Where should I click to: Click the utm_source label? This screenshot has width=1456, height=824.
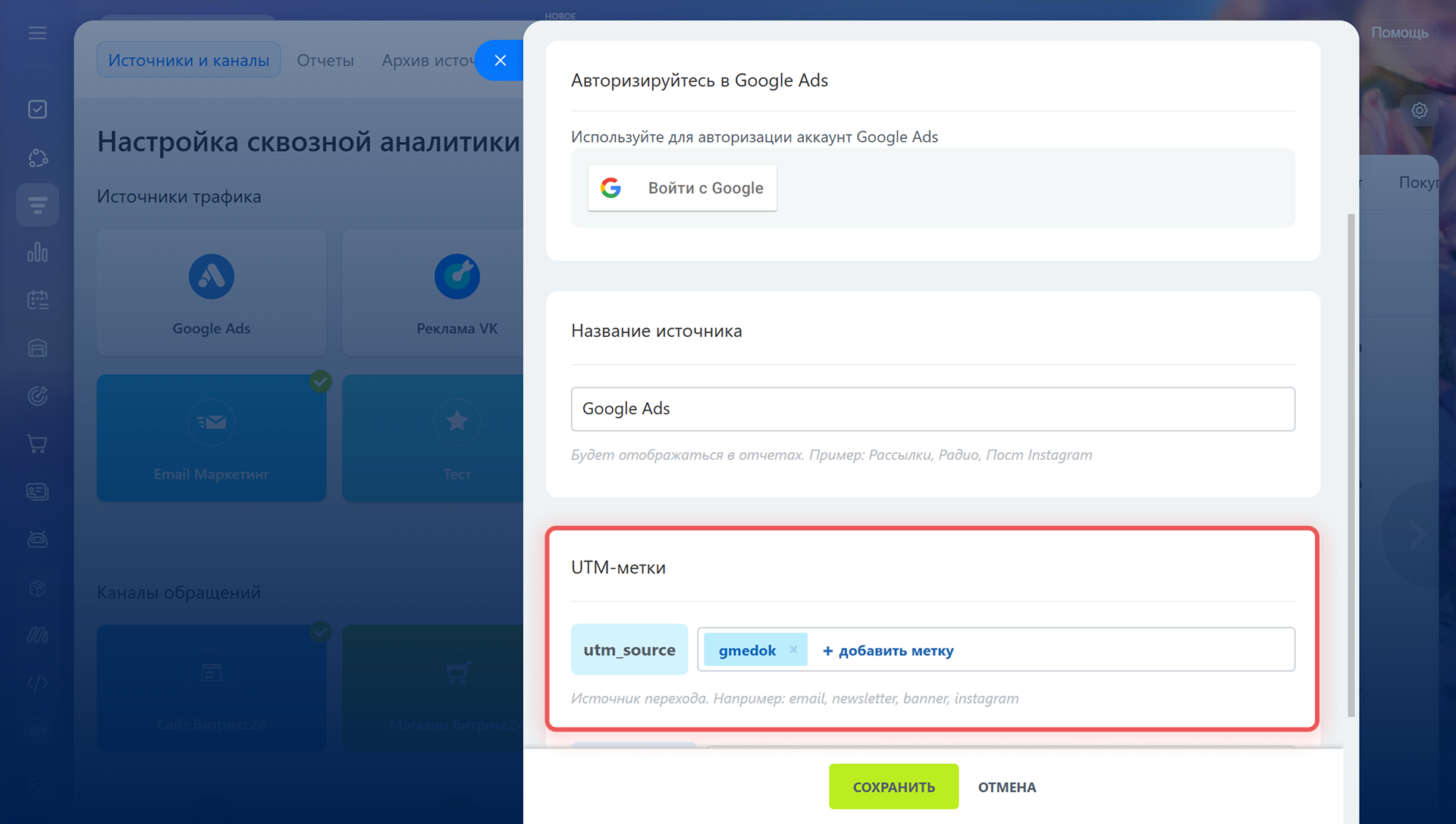629,649
